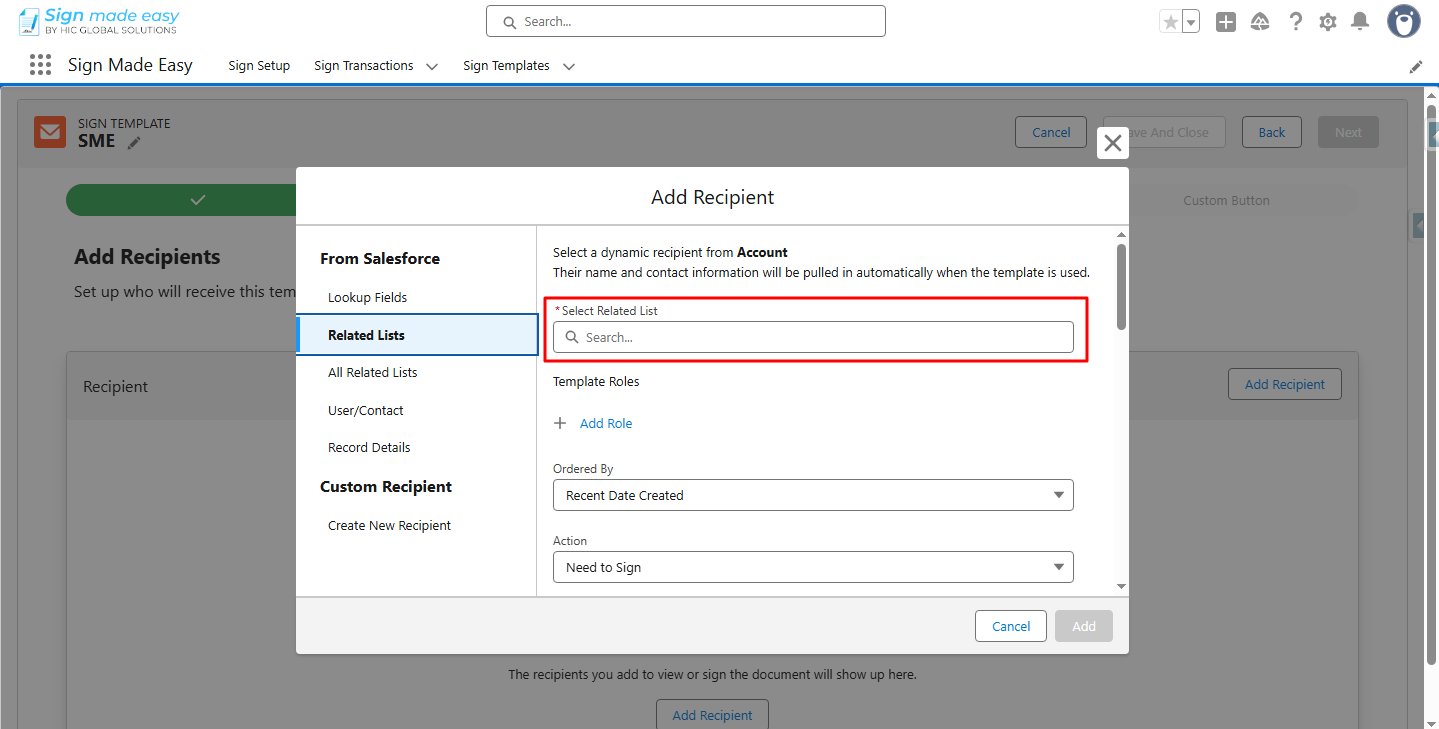This screenshot has width=1439, height=729.
Task: Click the dialog's vertical scrollbar
Action: click(x=1121, y=286)
